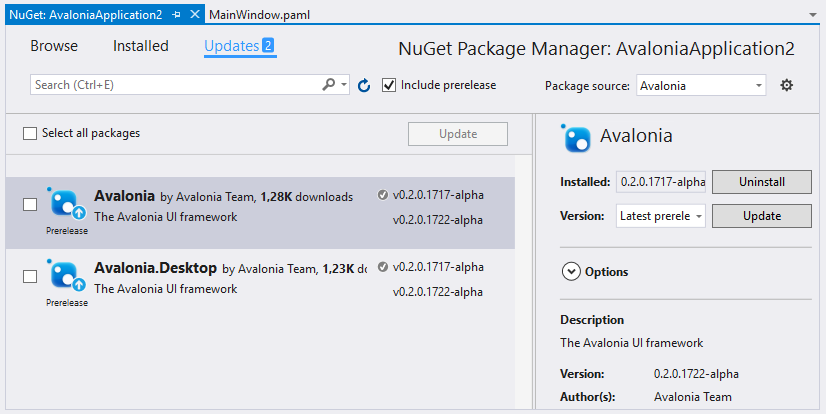Switch to the Browse tab

tap(54, 46)
